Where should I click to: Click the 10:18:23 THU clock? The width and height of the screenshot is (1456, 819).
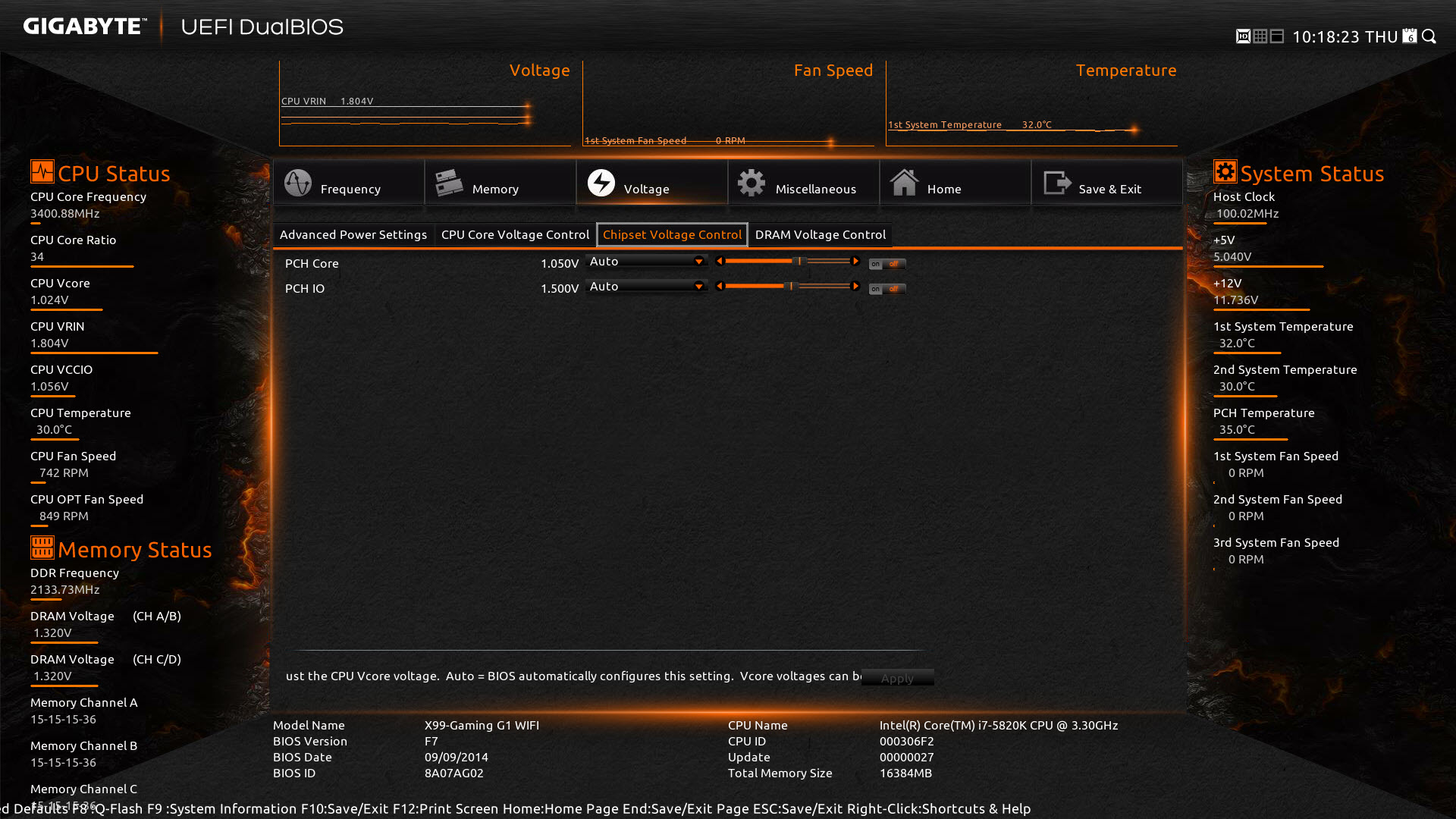coord(1345,36)
